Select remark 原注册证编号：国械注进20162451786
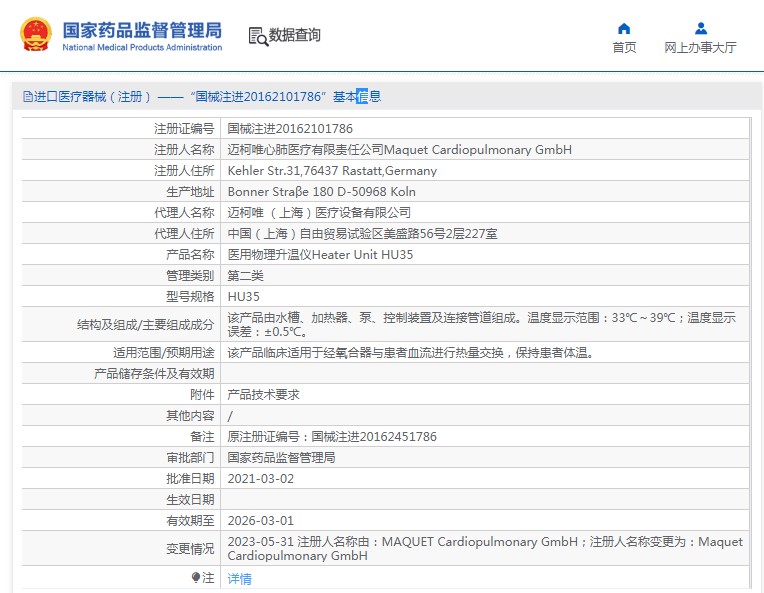This screenshot has height=593, width=764. pos(332,437)
